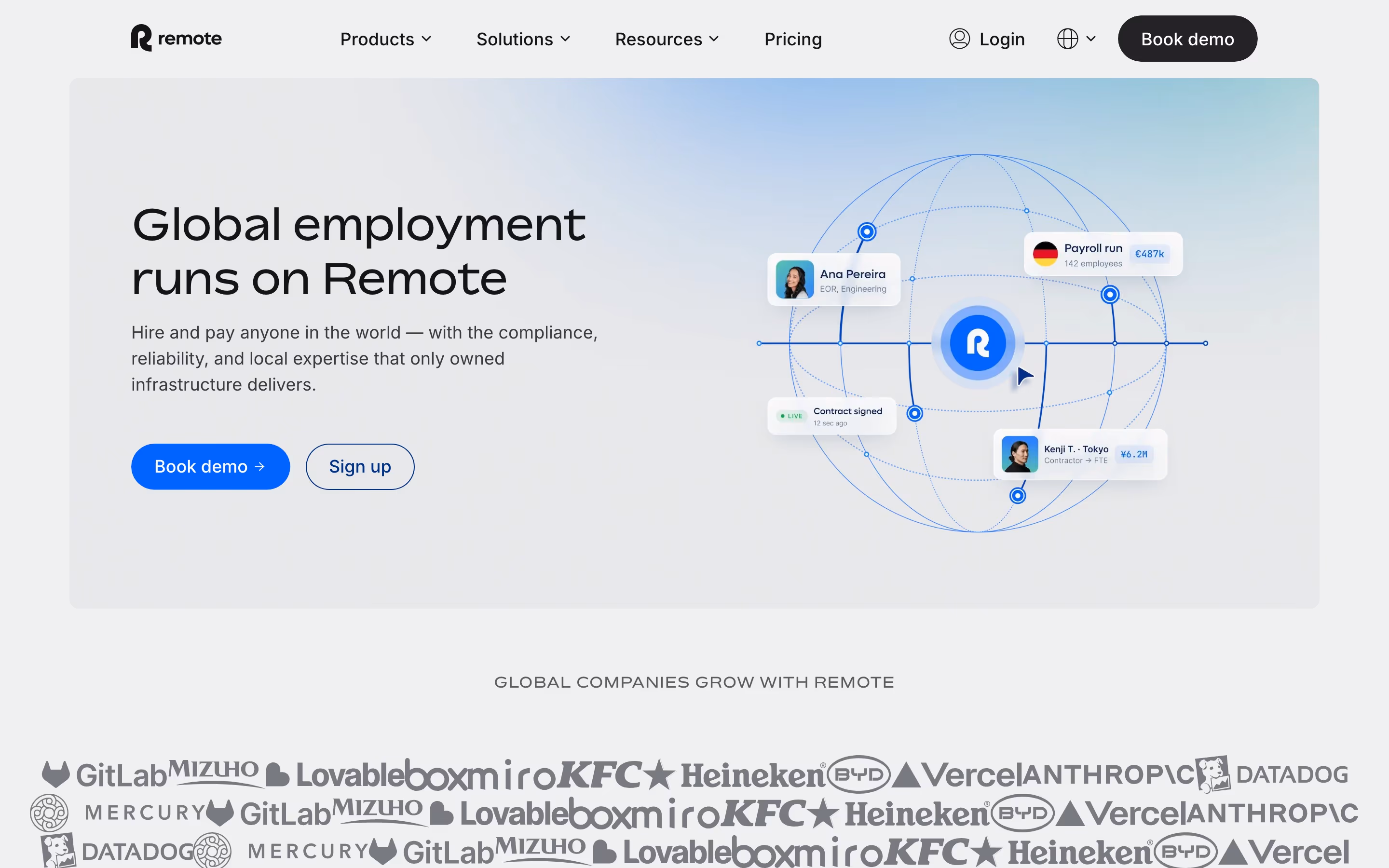Image resolution: width=1389 pixels, height=868 pixels.
Task: Click the GitLab logo in first row
Action: click(104, 774)
